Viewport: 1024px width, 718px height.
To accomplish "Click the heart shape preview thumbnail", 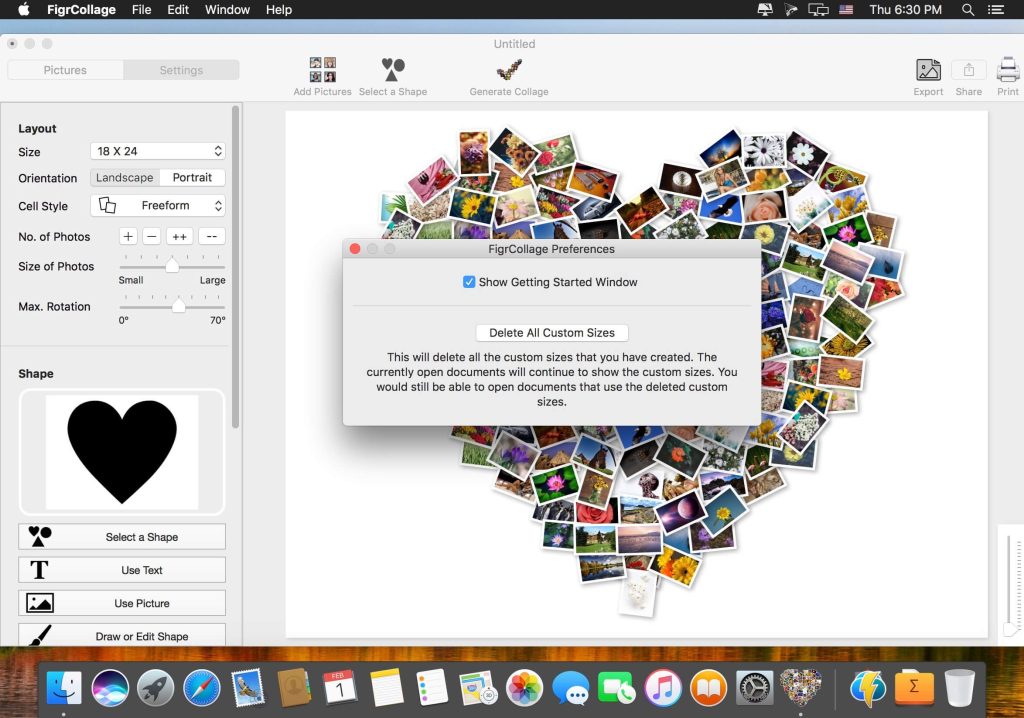I will 122,452.
